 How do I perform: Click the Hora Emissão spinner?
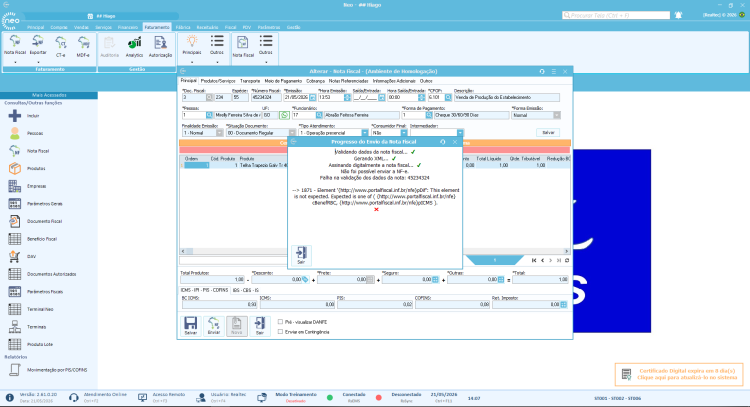pyautogui.click(x=347, y=98)
